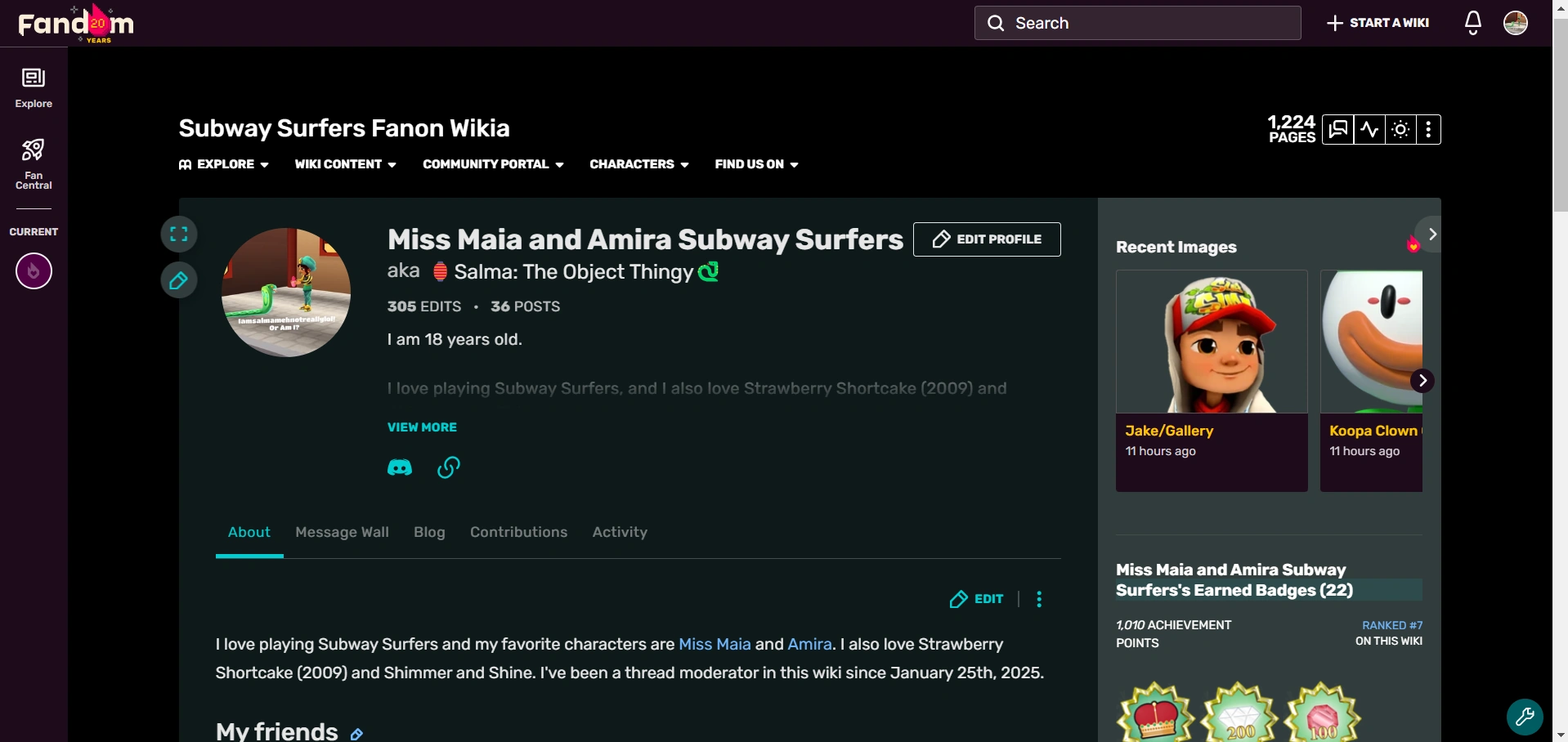Expand the avatar with fullscreen icon
Viewport: 1568px width, 742px height.
pyautogui.click(x=179, y=234)
